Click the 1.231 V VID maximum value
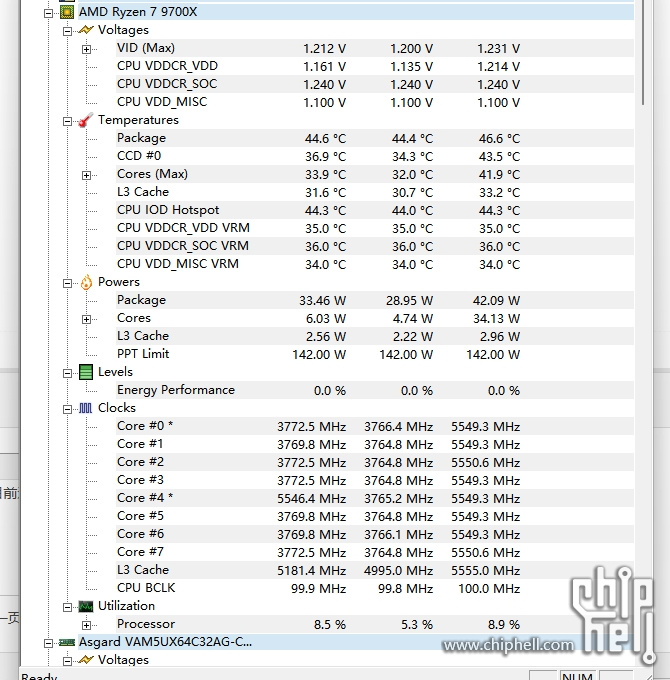670x680 pixels. pos(499,49)
